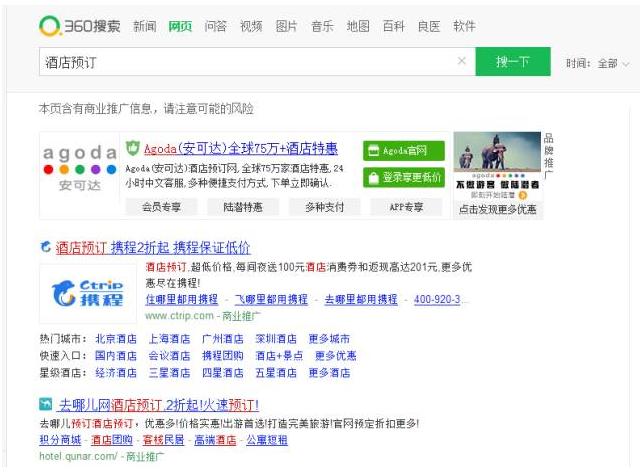Open the 图片 tab
Viewport: 640px width, 474px height.
point(287,27)
